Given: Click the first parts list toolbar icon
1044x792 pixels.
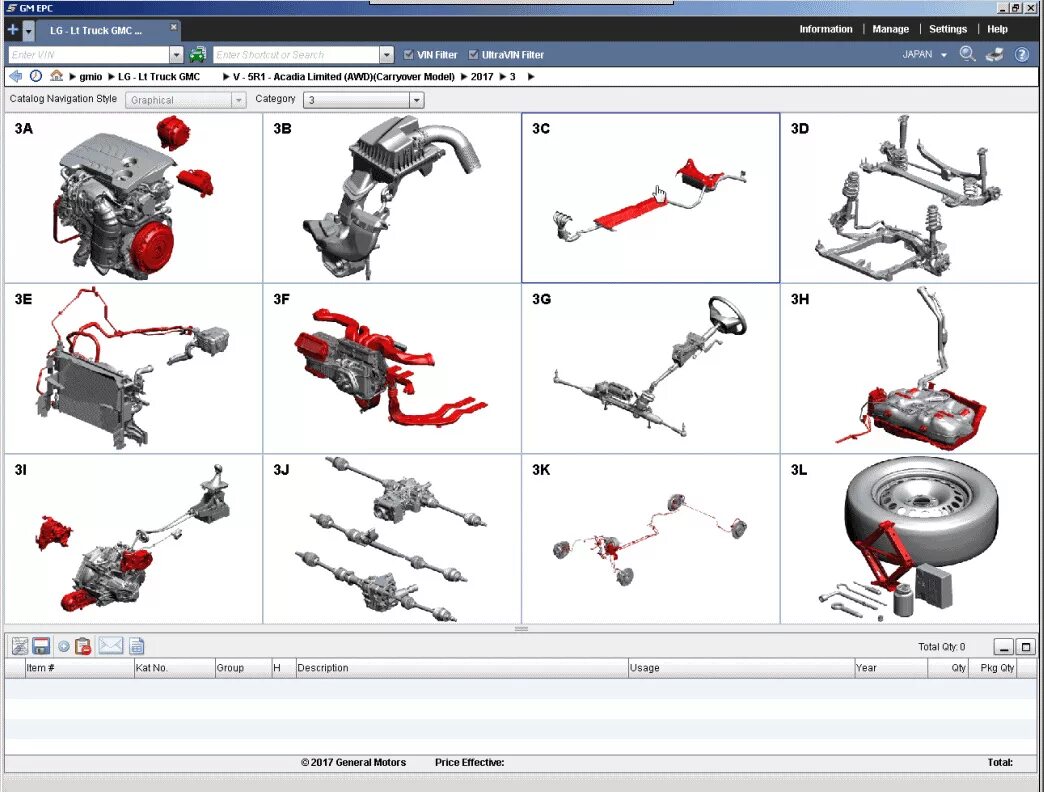Looking at the screenshot, I should 20,646.
